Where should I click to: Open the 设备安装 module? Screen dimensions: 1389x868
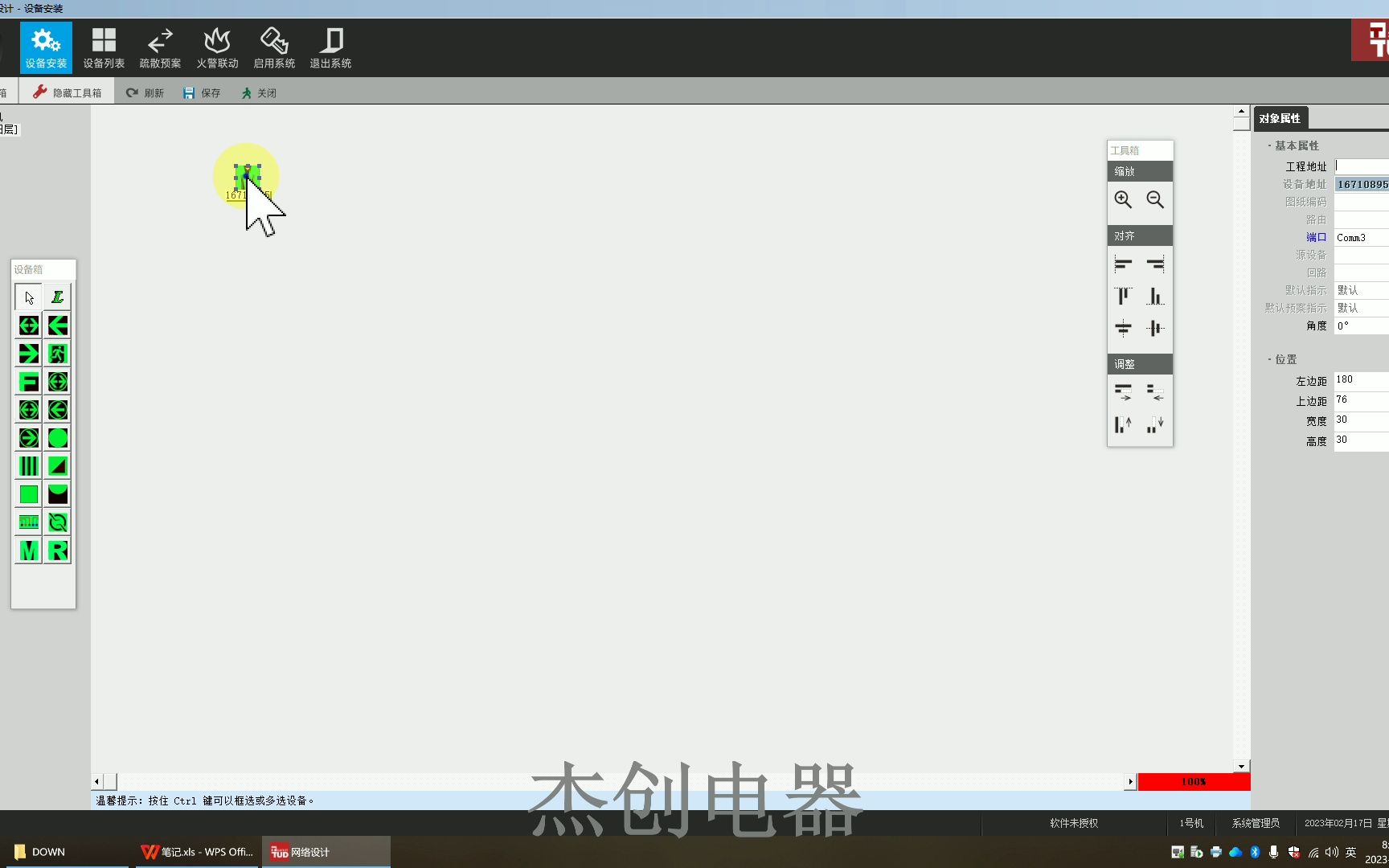[46, 47]
